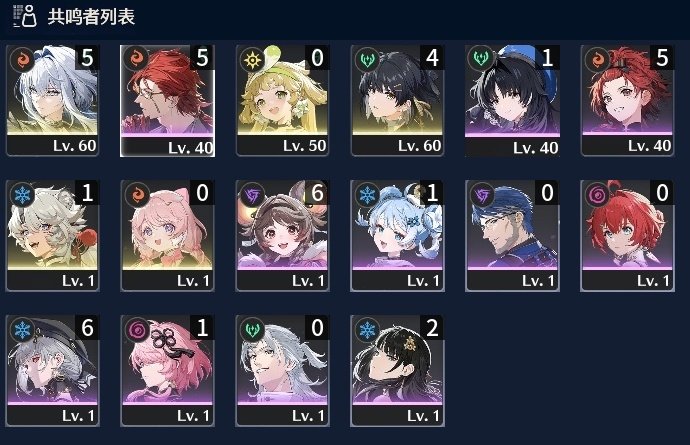This screenshot has width=690, height=445.
Task: Select the long black-haired ice character, number 2
Action: click(397, 371)
